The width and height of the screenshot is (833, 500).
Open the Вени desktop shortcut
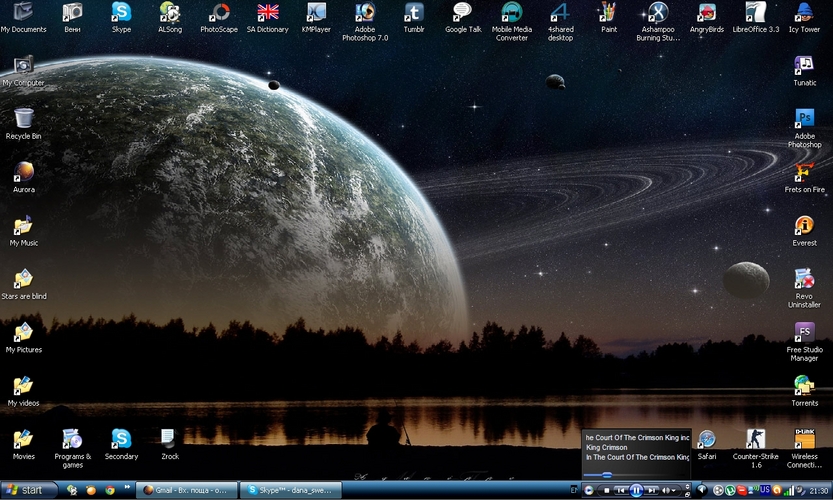(x=72, y=18)
